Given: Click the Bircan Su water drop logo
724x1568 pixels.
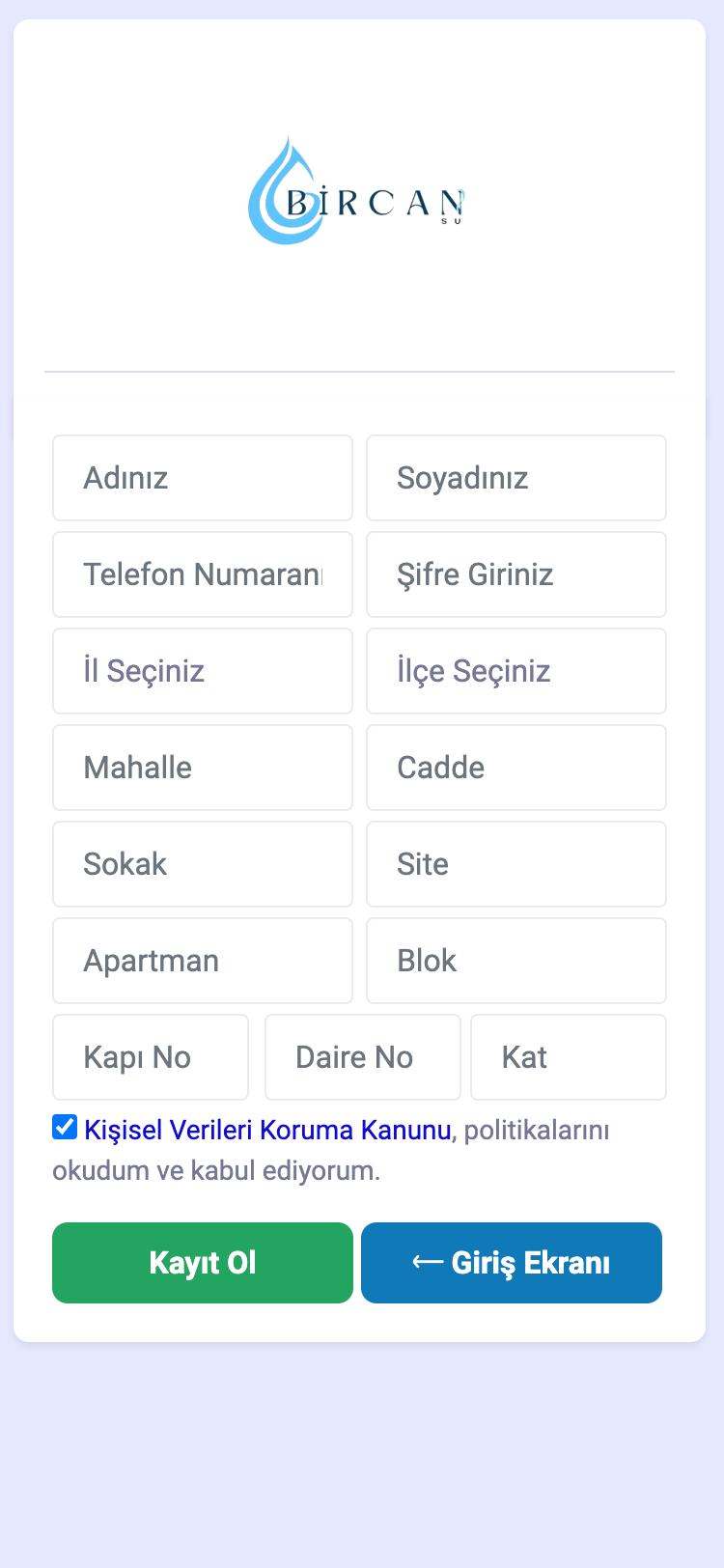Looking at the screenshot, I should click(358, 190).
